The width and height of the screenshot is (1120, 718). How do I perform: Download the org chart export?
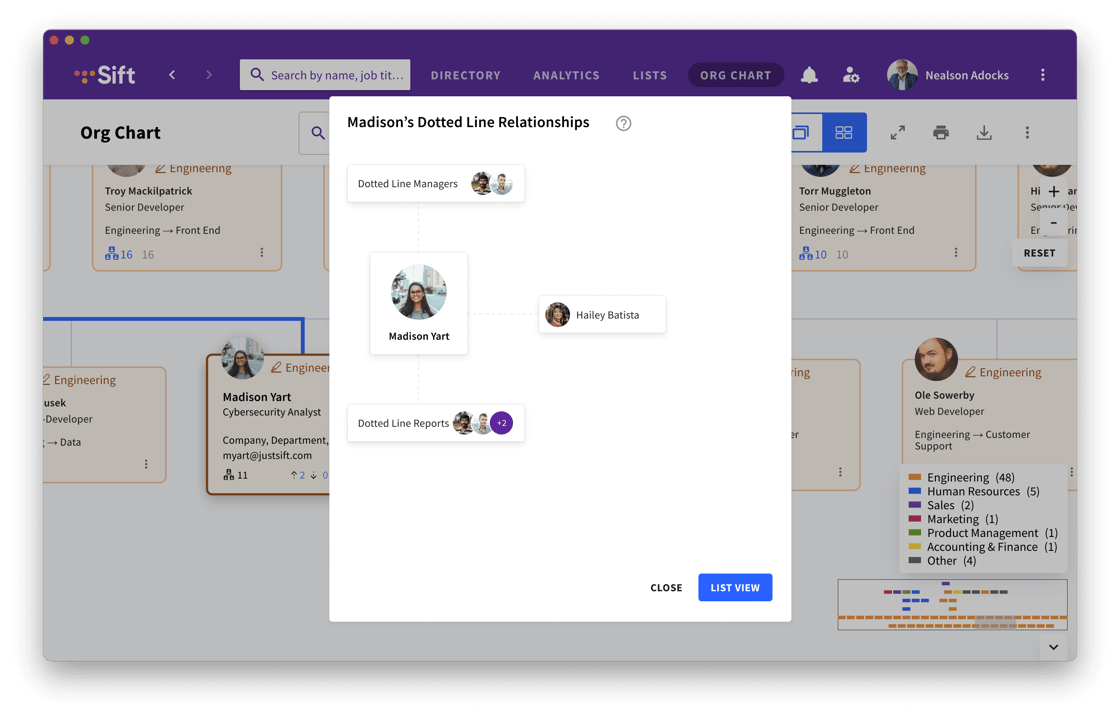click(x=984, y=132)
